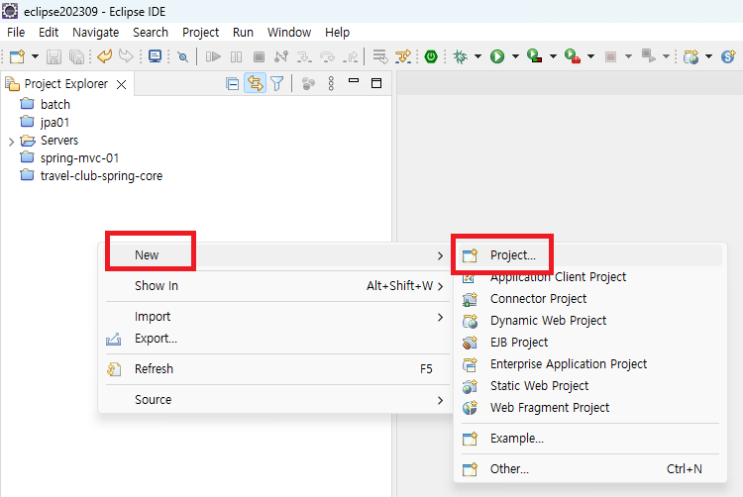Expand the Servers folder tree arrow

(11, 141)
